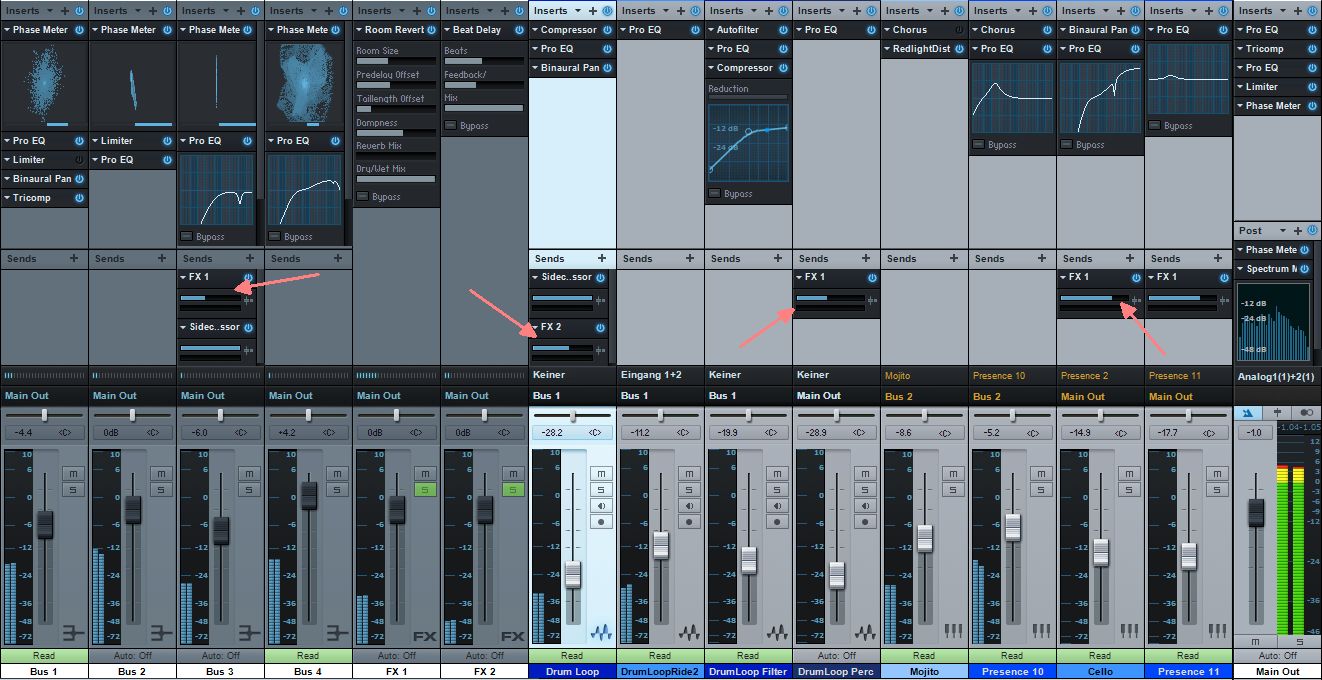Click the audio track icon on DrumLoop Perc

(865, 632)
